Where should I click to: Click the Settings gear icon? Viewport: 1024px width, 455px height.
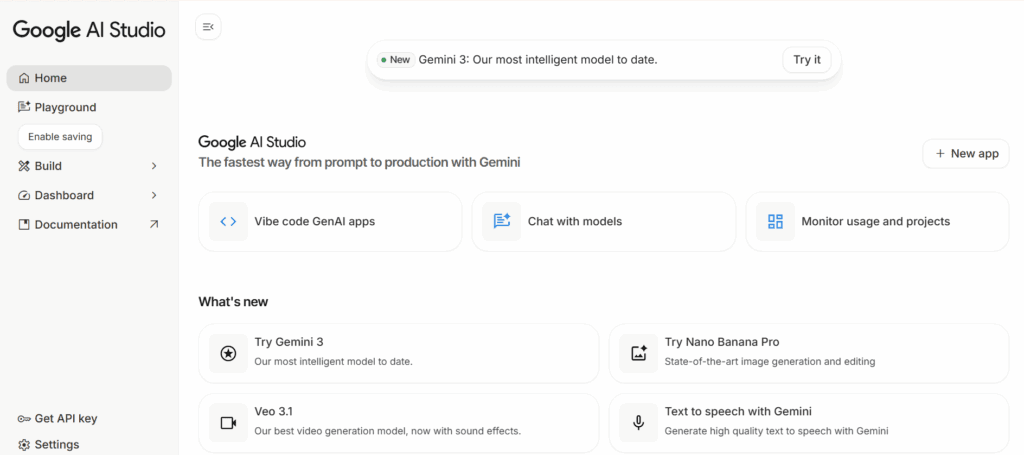point(24,445)
